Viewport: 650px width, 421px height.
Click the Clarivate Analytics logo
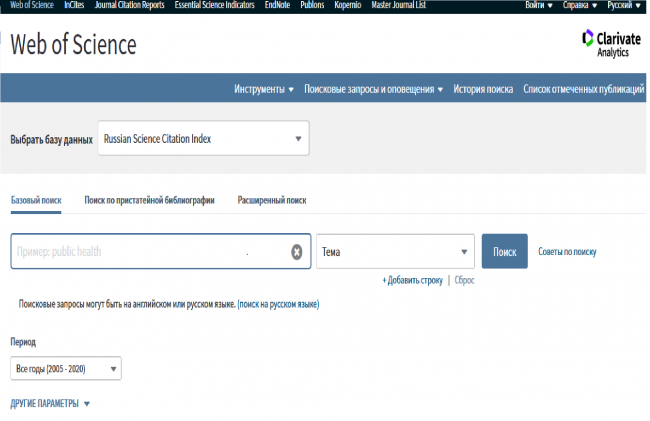611,43
